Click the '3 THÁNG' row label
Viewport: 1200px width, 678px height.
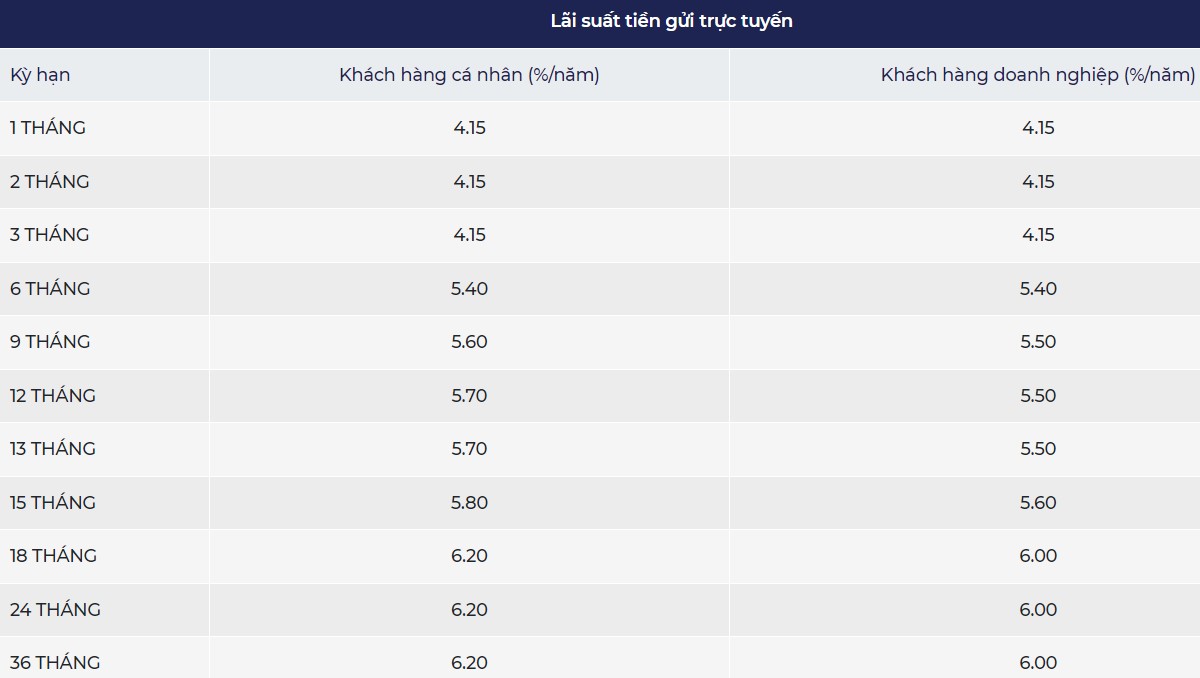coord(50,235)
